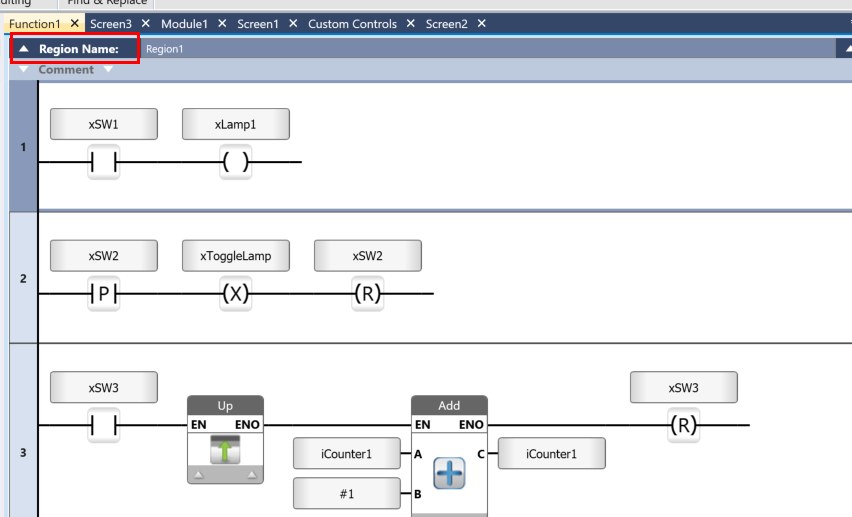Select the Add block header
The width and height of the screenshot is (852, 517).
pyautogui.click(x=449, y=406)
